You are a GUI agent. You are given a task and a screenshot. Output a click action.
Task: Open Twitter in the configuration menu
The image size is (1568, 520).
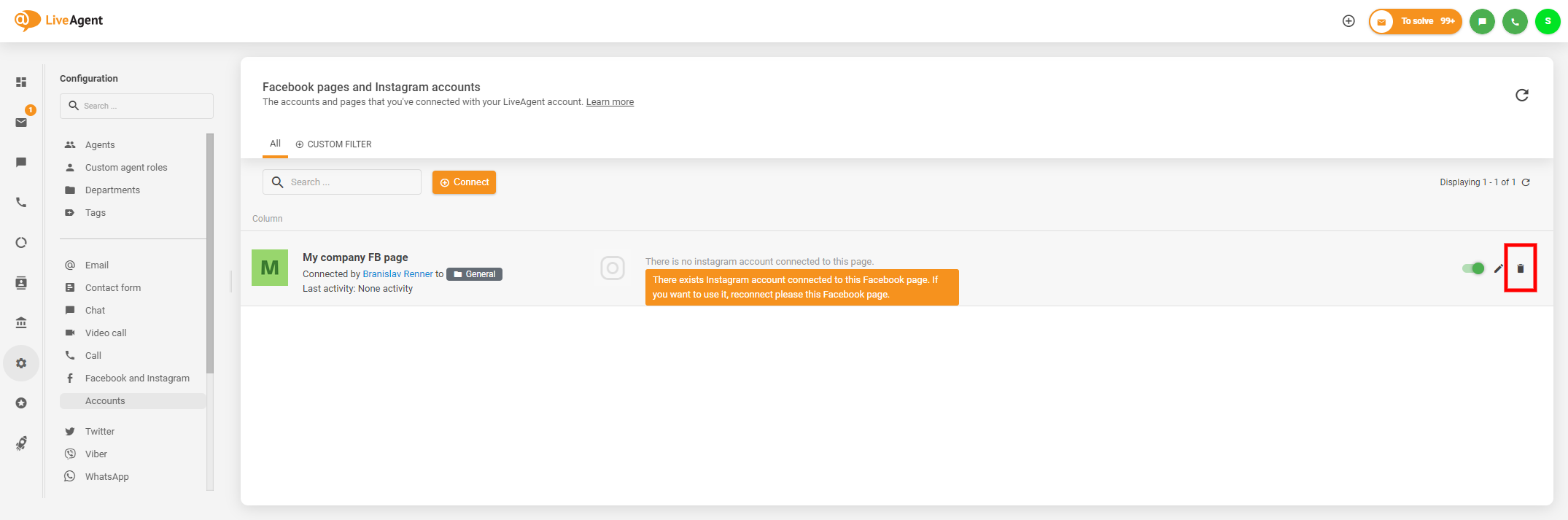pos(100,432)
